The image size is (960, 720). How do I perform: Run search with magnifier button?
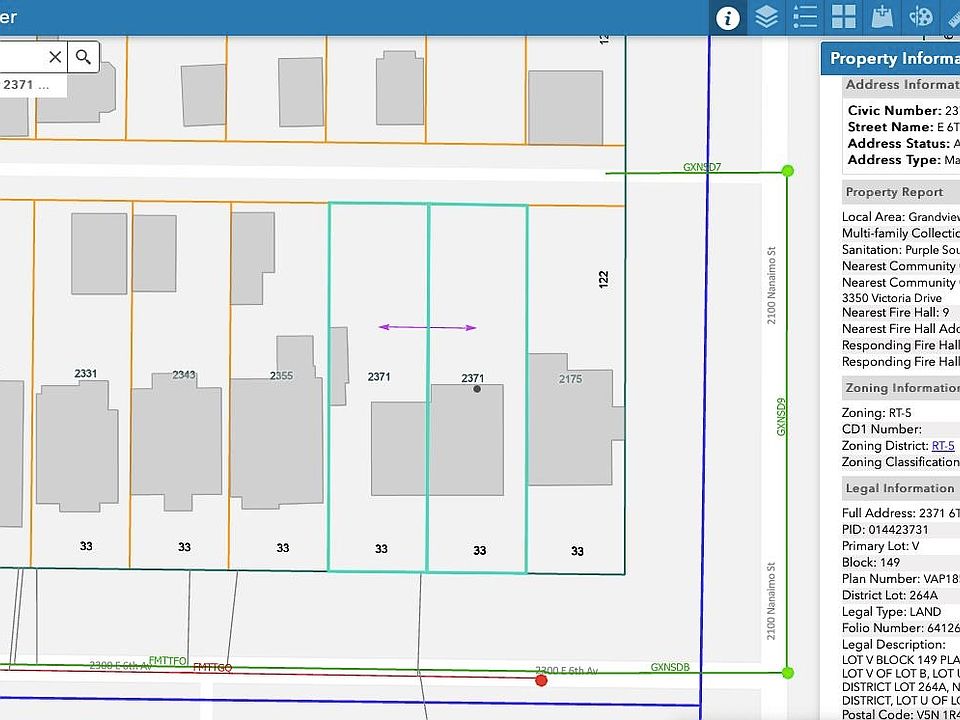83,58
